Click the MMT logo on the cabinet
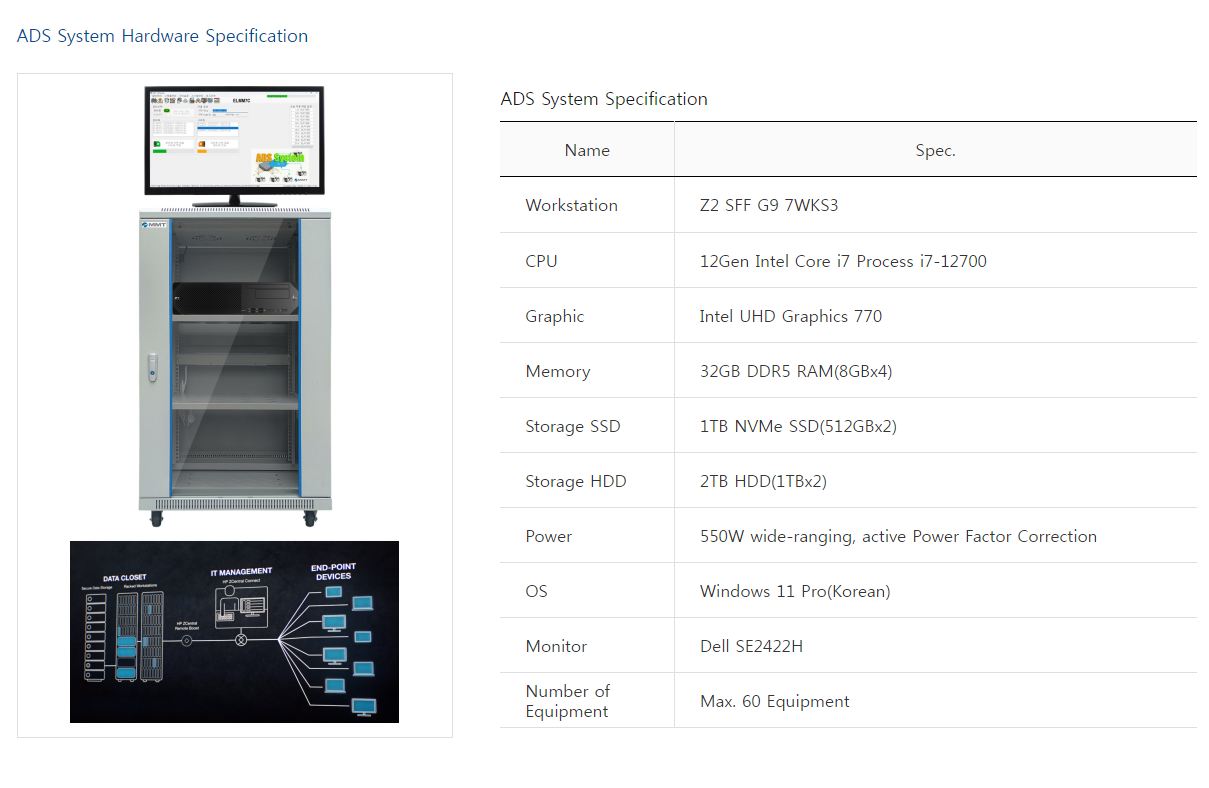The height and width of the screenshot is (788, 1209). click(153, 224)
